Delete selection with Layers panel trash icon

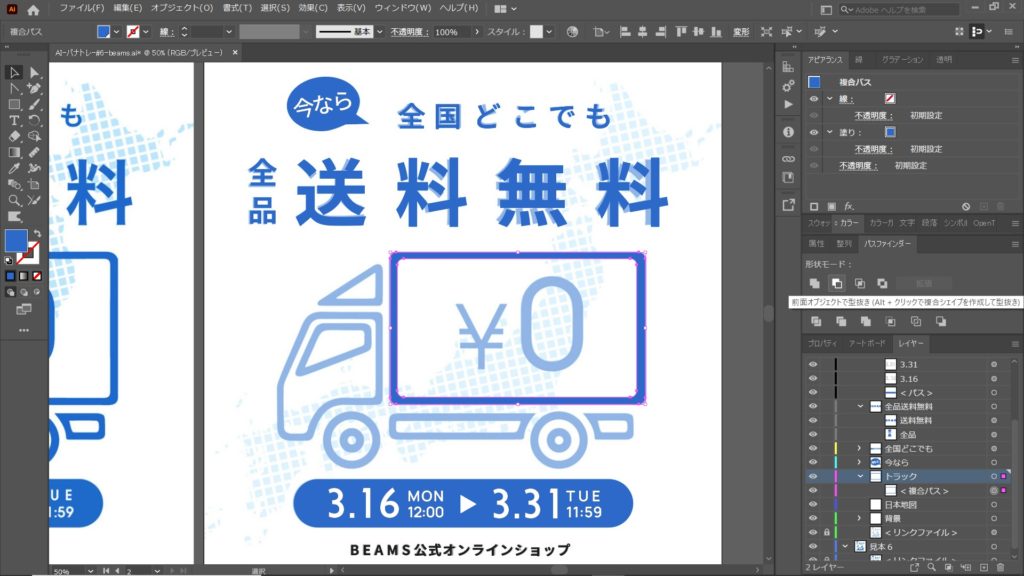point(1000,568)
